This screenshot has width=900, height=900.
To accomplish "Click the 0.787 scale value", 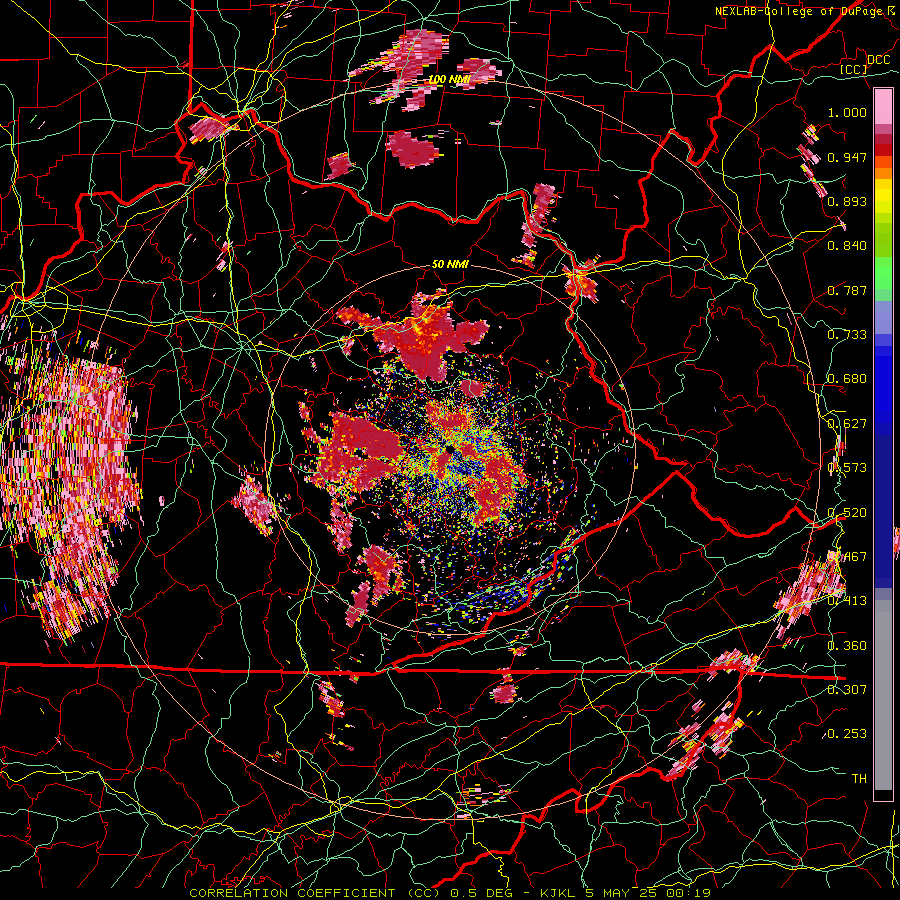I will (847, 290).
